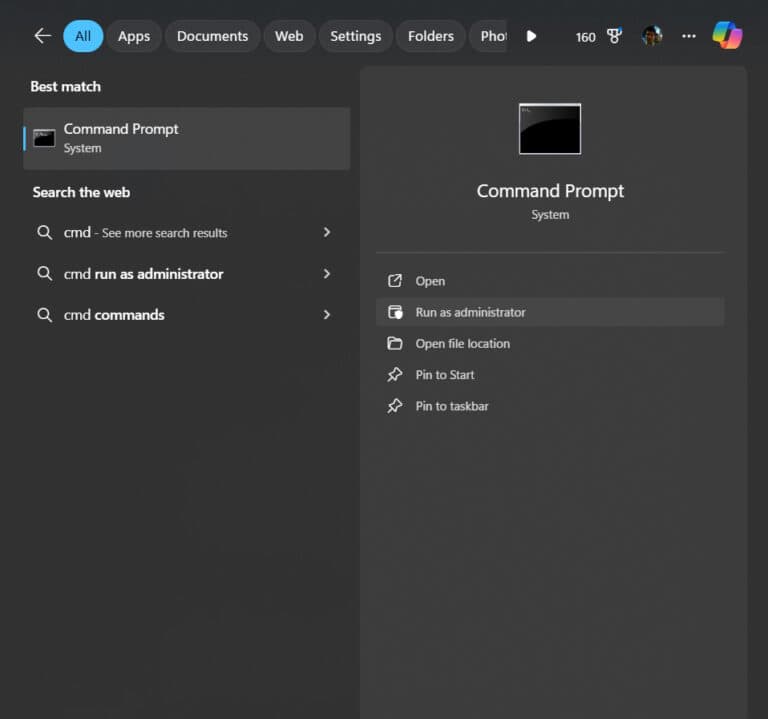Expand the cmd commands suggestion chevron
Screen dimensions: 768x719
(327, 315)
